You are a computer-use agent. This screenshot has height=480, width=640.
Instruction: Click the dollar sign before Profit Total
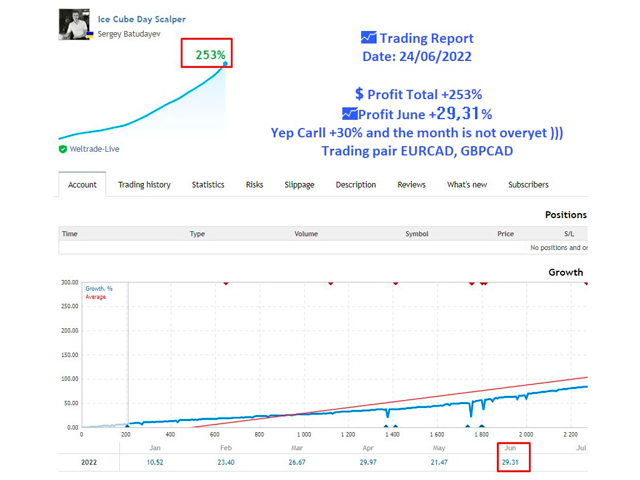coord(359,94)
